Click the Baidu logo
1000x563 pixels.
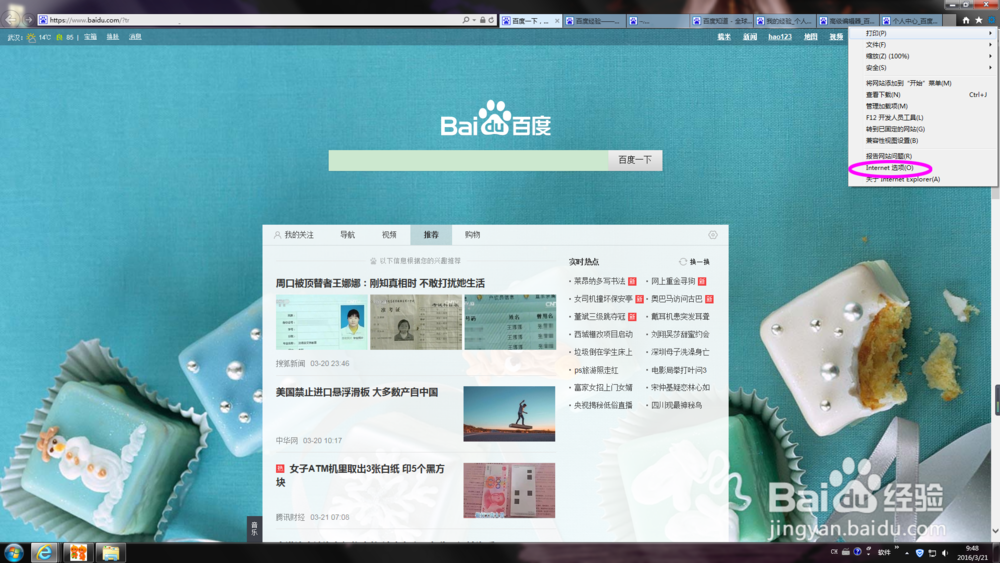[496, 119]
